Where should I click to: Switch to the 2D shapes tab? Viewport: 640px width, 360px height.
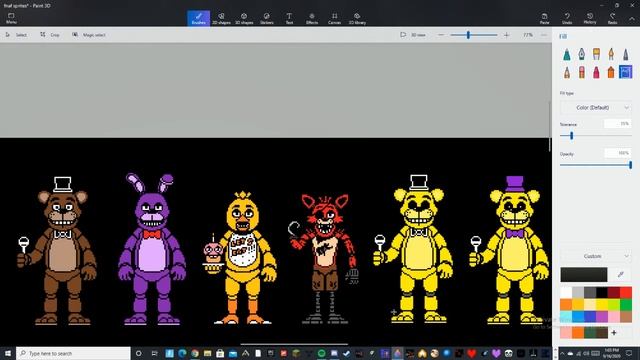pyautogui.click(x=221, y=18)
